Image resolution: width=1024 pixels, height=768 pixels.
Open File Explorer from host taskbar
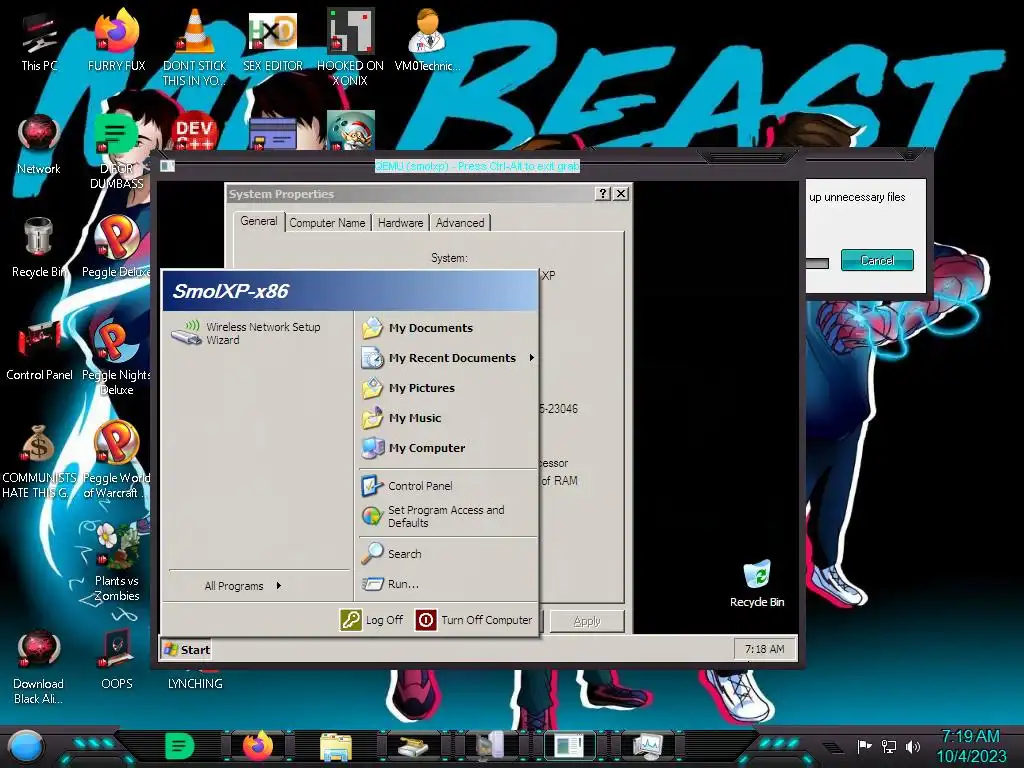336,746
